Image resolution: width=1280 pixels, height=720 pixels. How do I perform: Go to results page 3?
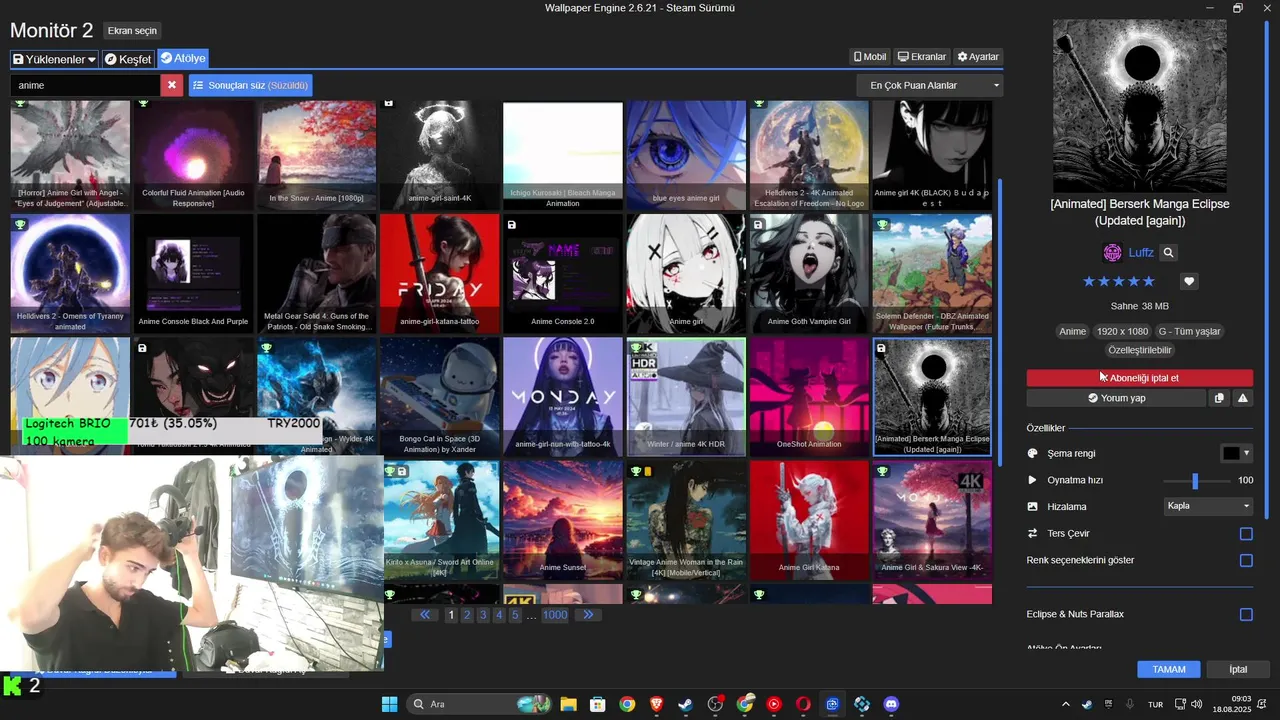coord(483,615)
